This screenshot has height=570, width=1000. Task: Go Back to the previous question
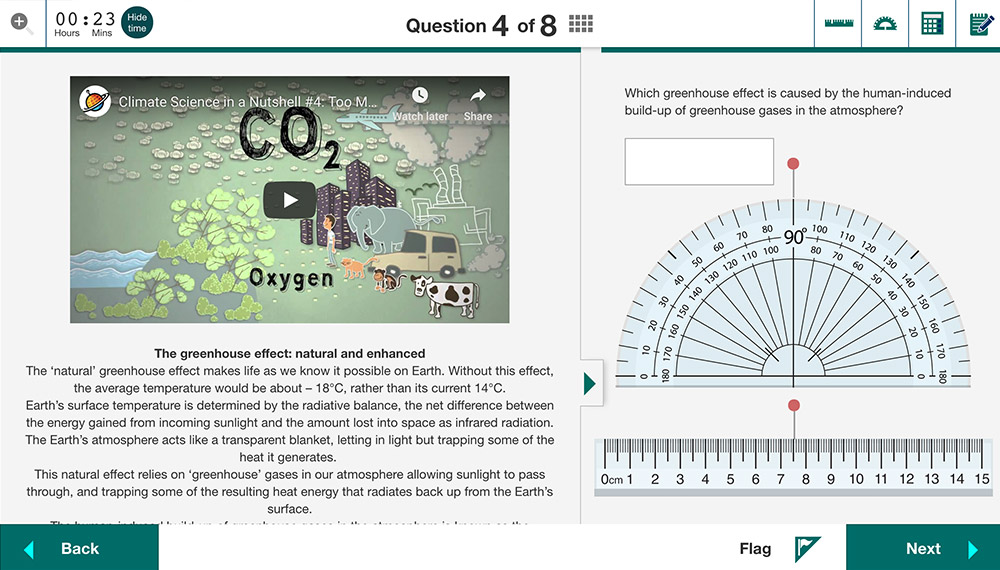pyautogui.click(x=79, y=548)
